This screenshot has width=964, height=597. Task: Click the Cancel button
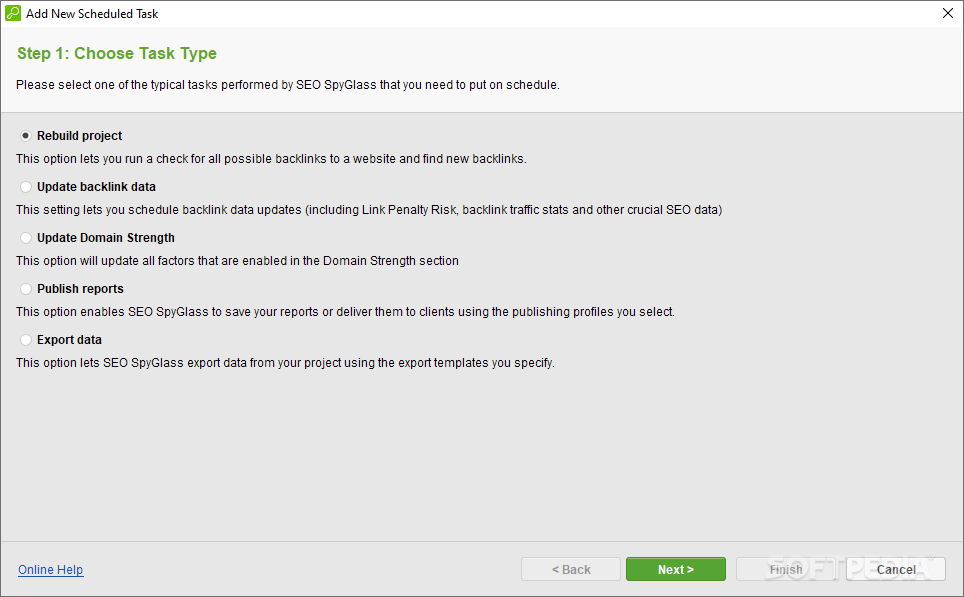[896, 569]
